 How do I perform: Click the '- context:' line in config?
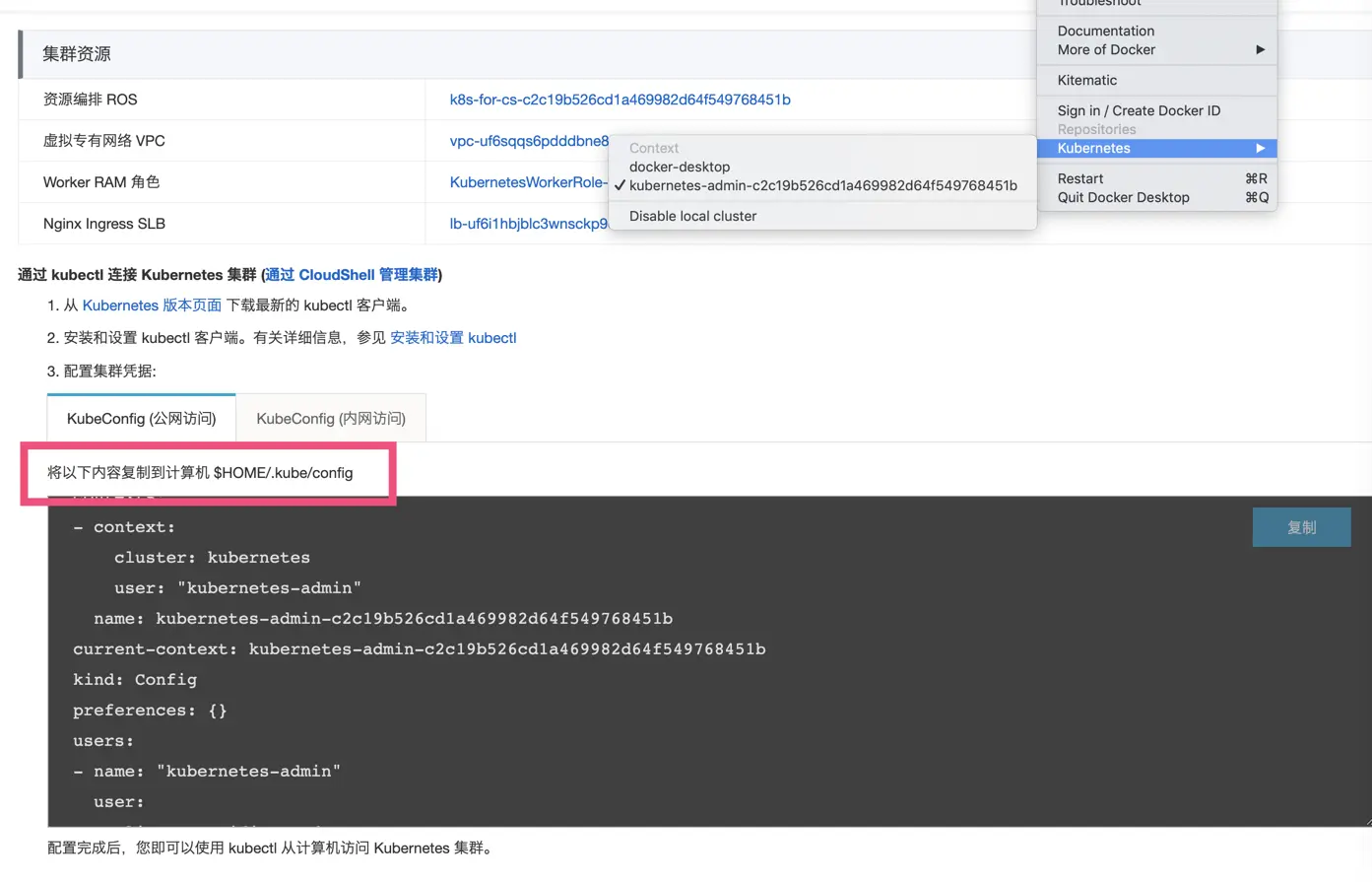pyautogui.click(x=124, y=527)
